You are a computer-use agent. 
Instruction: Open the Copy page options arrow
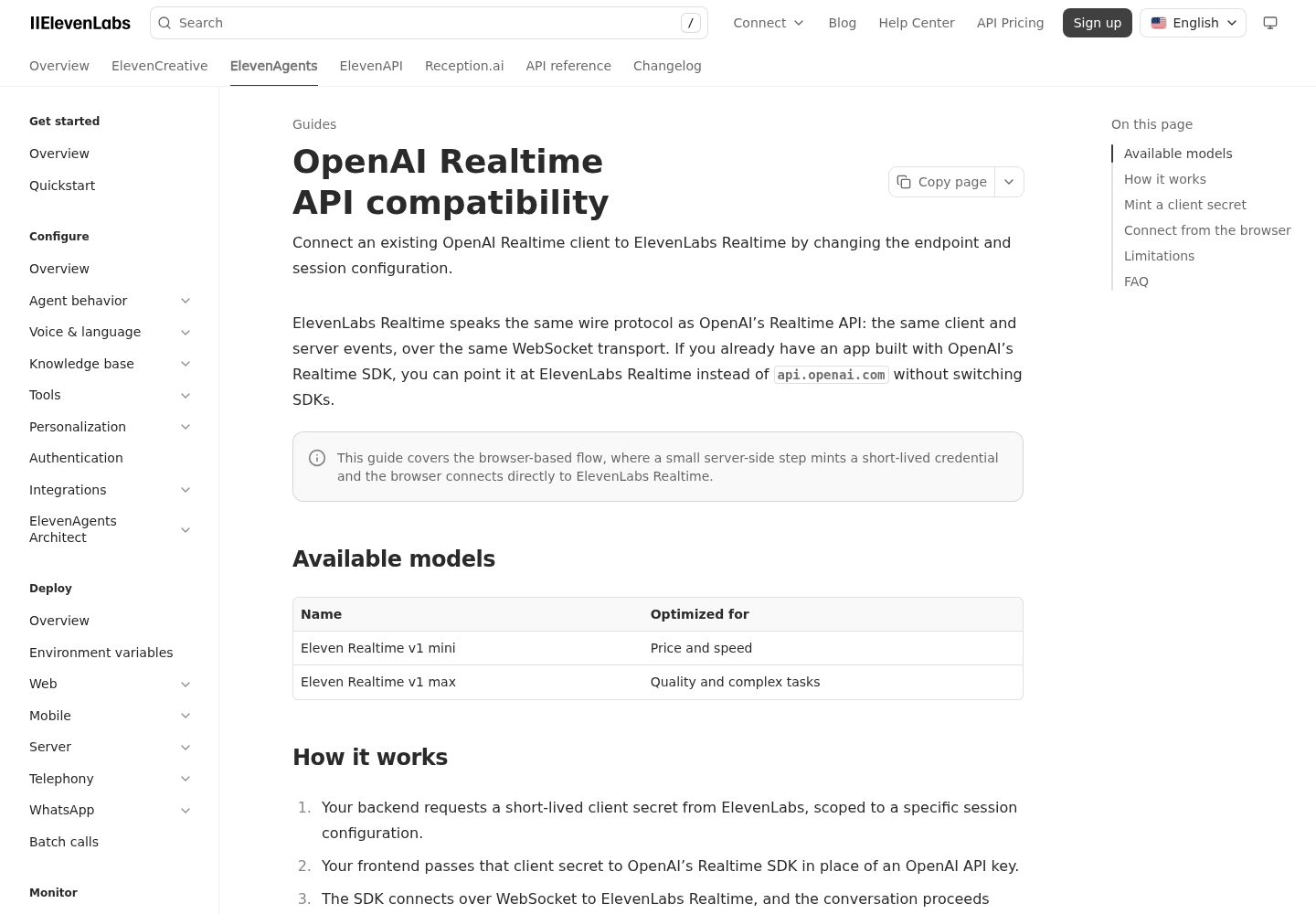point(1009,182)
